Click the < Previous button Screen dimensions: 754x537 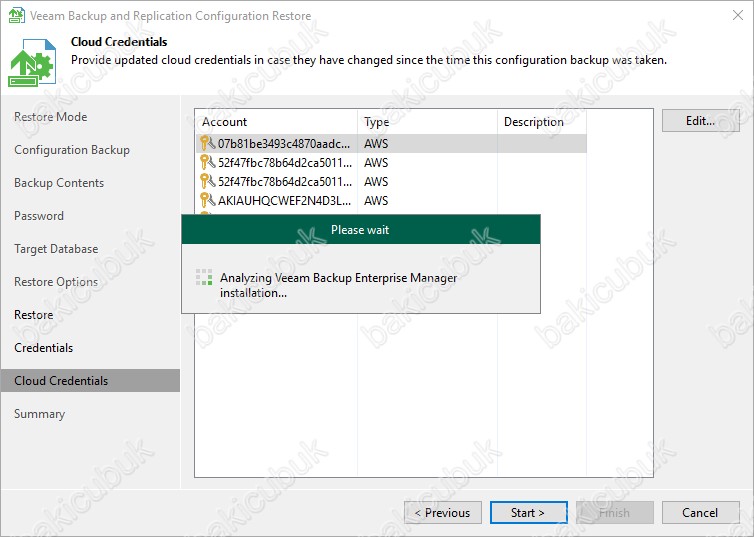[443, 512]
